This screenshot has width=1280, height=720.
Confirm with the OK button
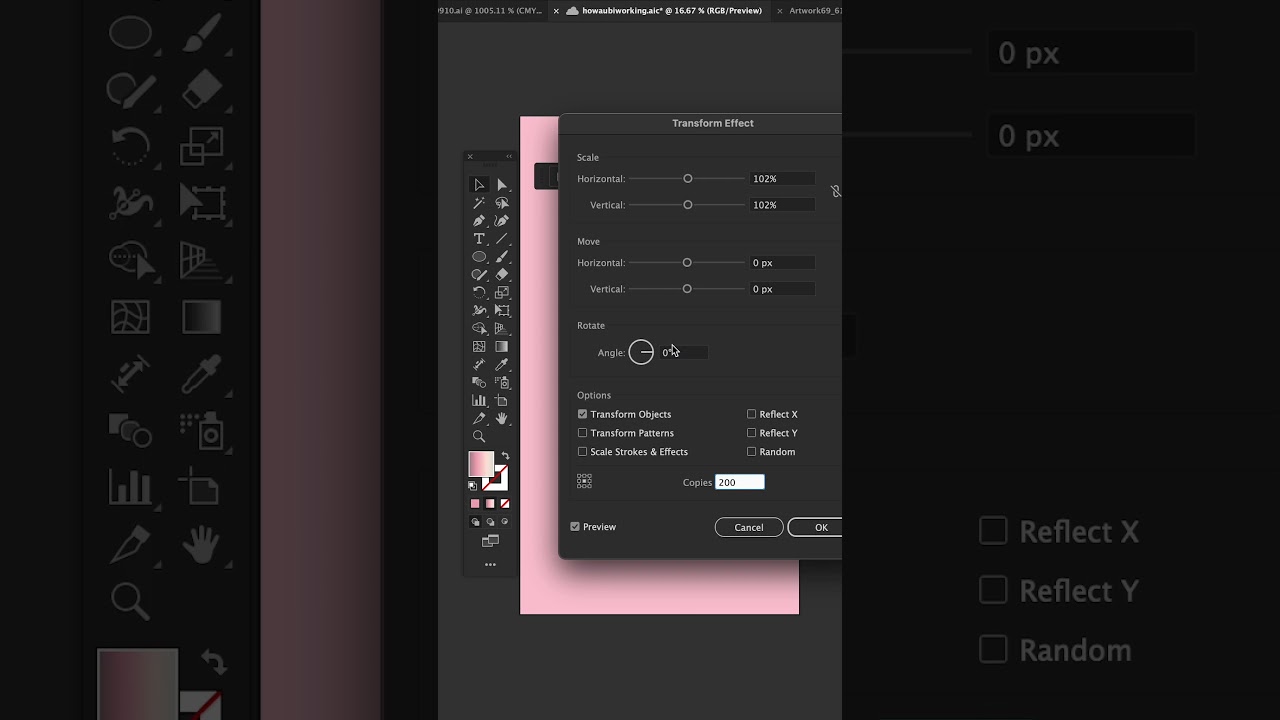816,527
